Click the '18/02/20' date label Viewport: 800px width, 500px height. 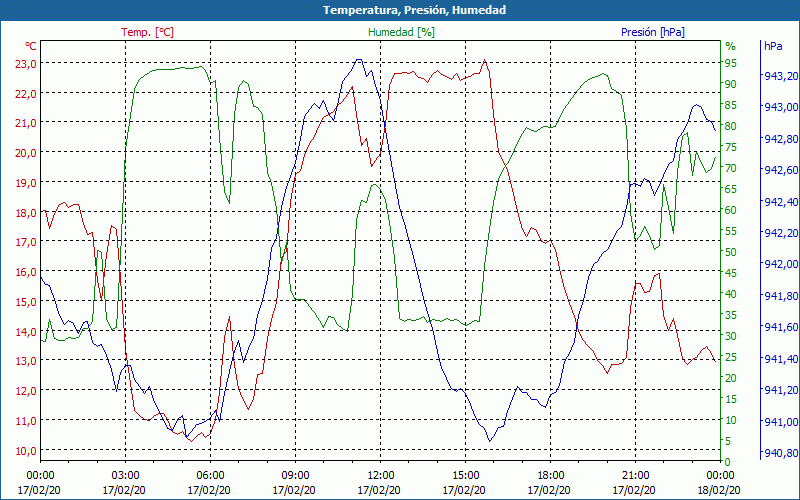click(719, 490)
